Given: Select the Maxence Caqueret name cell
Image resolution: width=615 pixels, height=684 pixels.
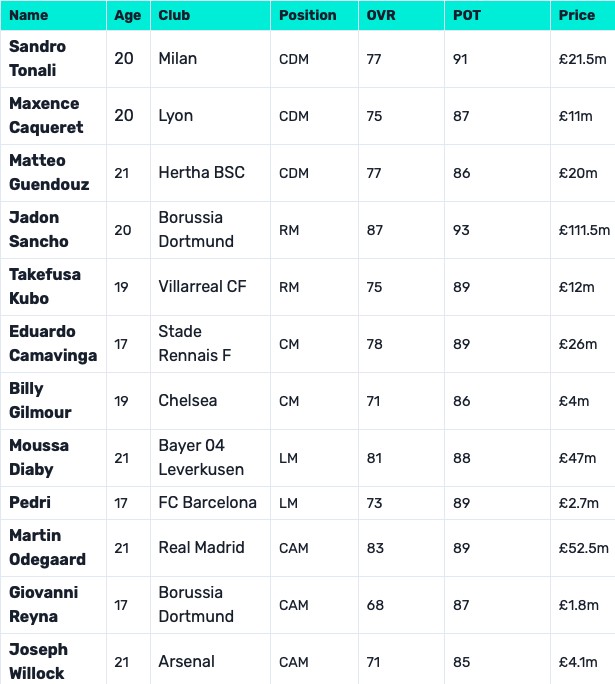Looking at the screenshot, I should 46,116.
